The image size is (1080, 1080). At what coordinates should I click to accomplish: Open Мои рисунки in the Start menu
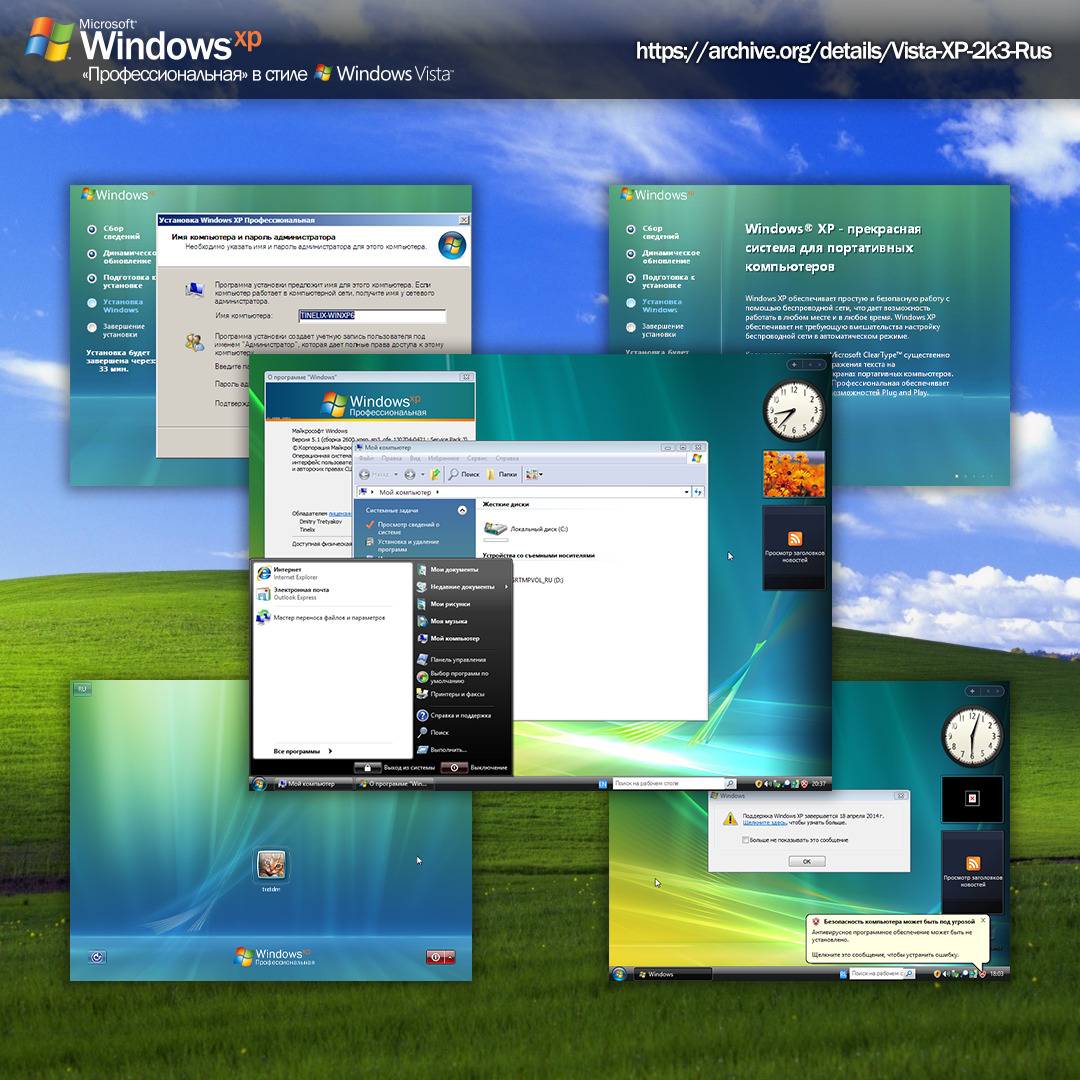(x=444, y=604)
